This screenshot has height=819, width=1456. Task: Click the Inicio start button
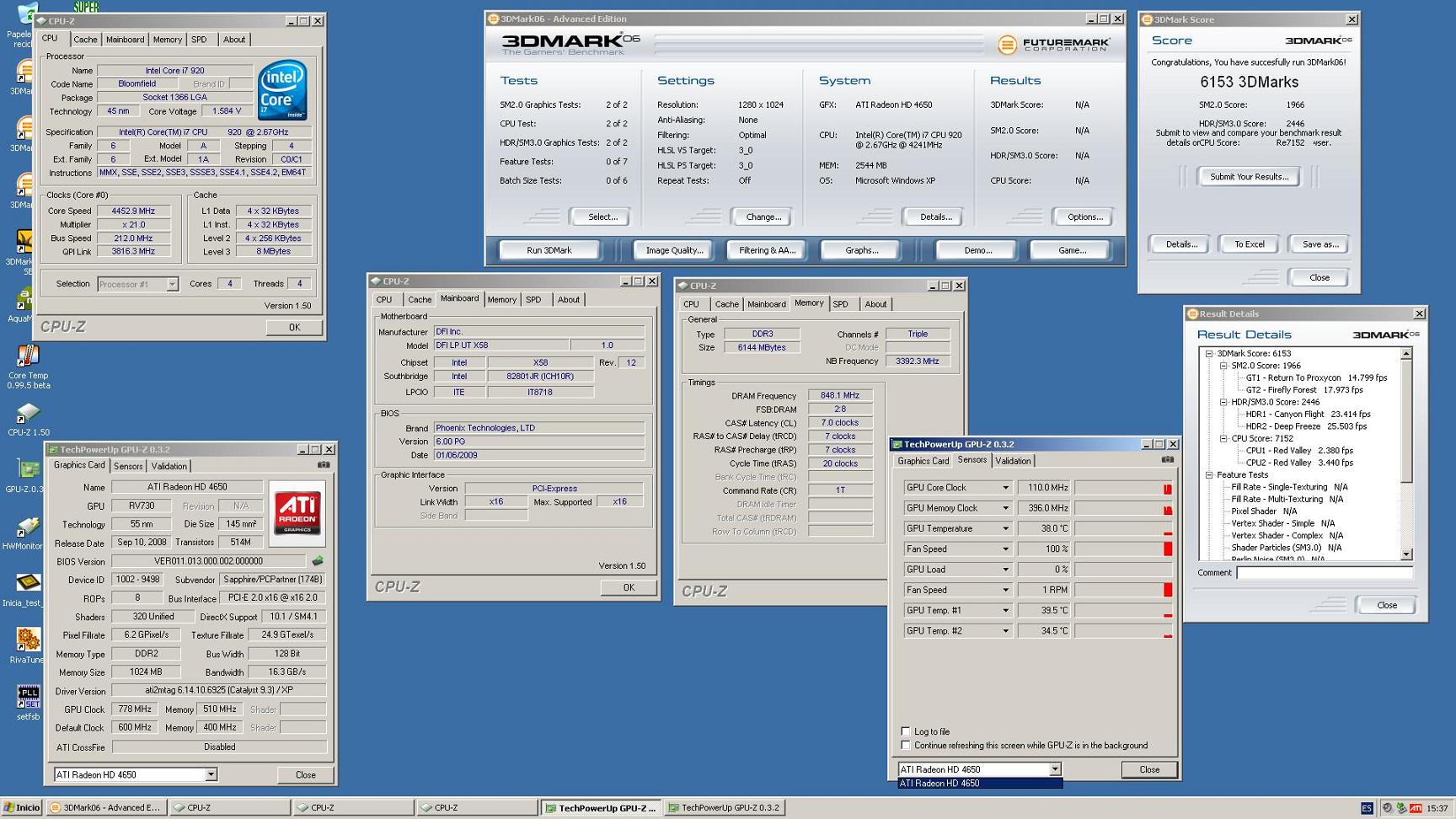[x=22, y=807]
